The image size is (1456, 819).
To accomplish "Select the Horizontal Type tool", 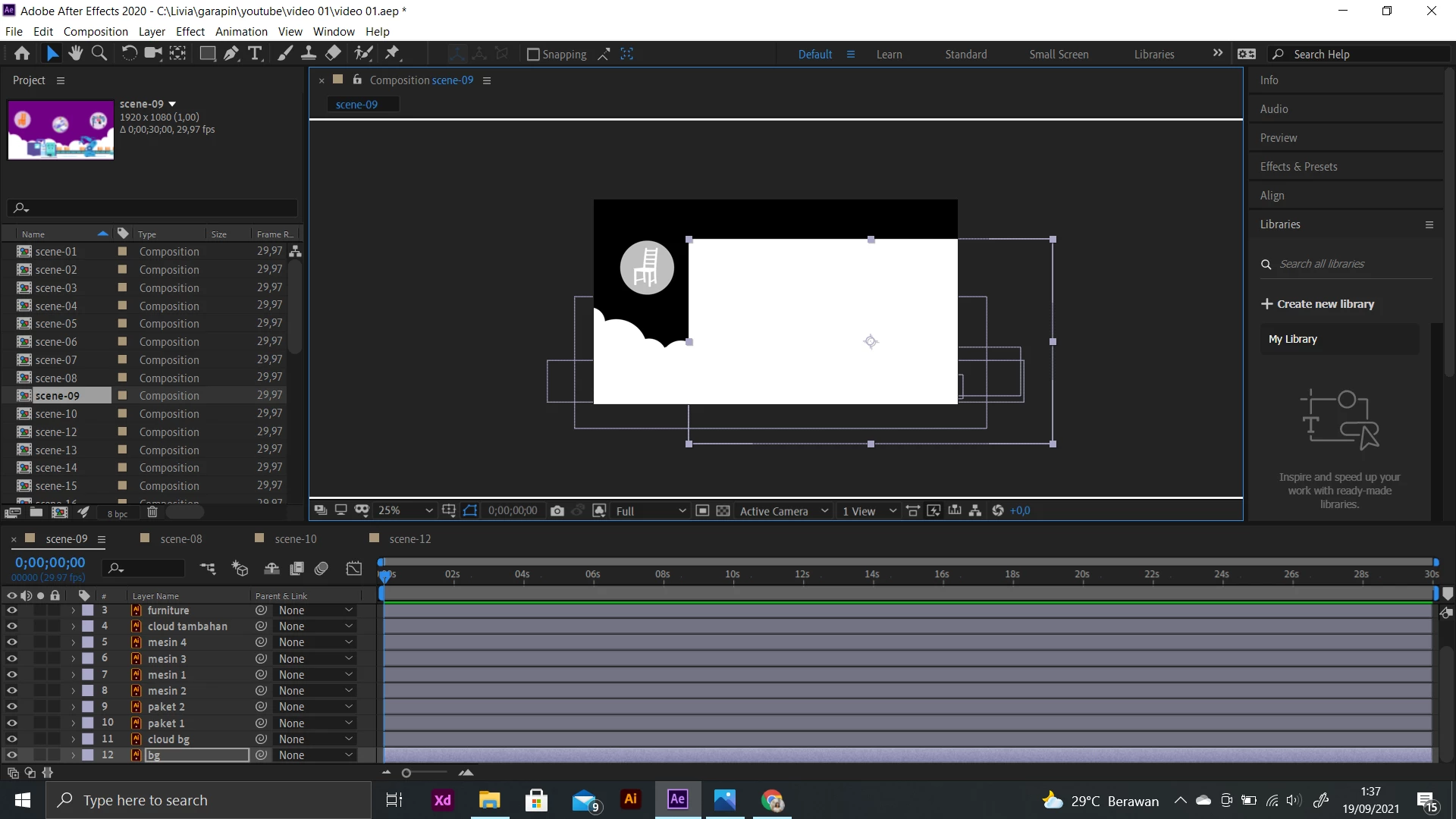I will (x=256, y=54).
